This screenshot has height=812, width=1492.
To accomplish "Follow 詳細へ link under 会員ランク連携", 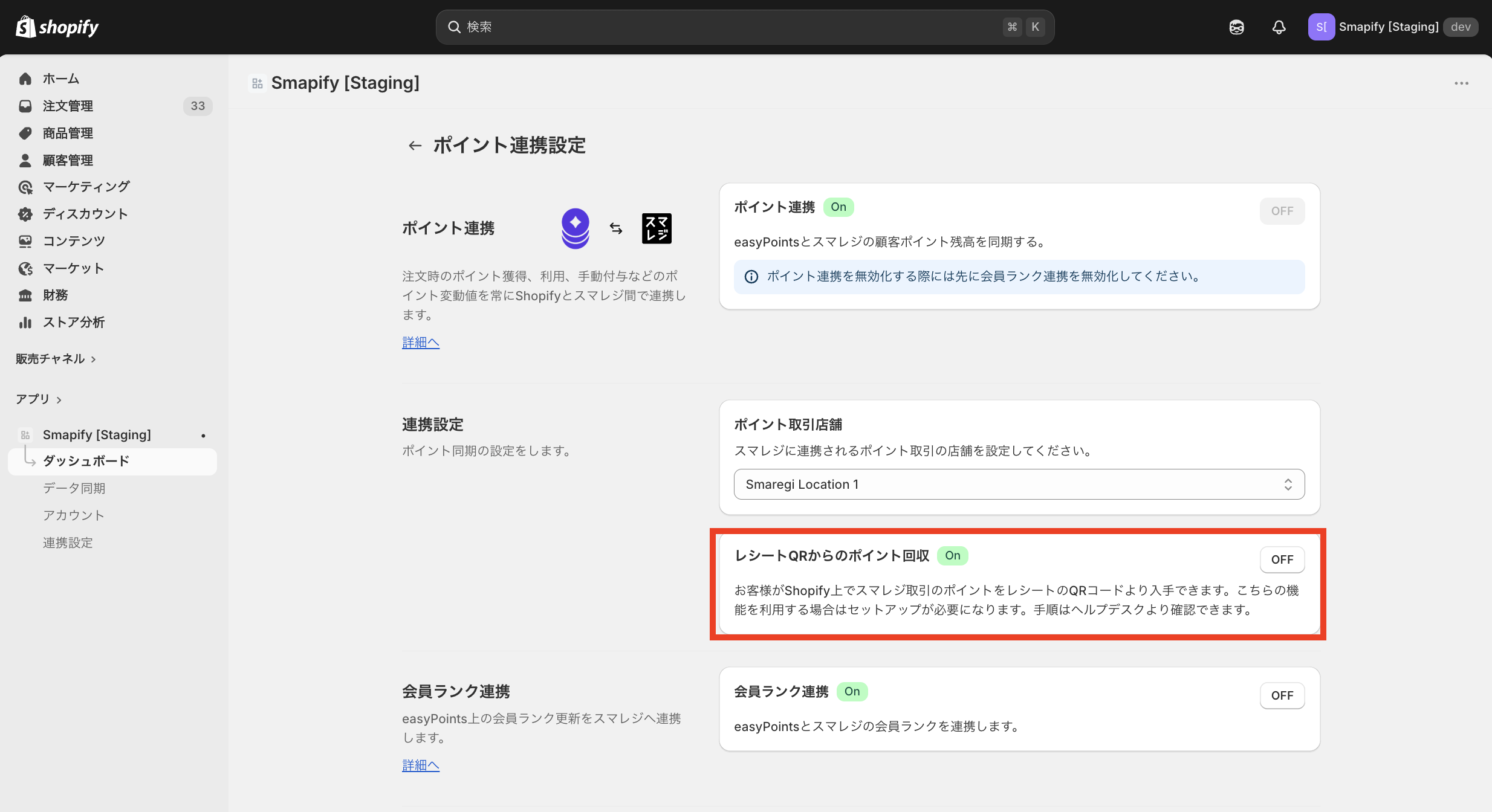I will [x=421, y=765].
